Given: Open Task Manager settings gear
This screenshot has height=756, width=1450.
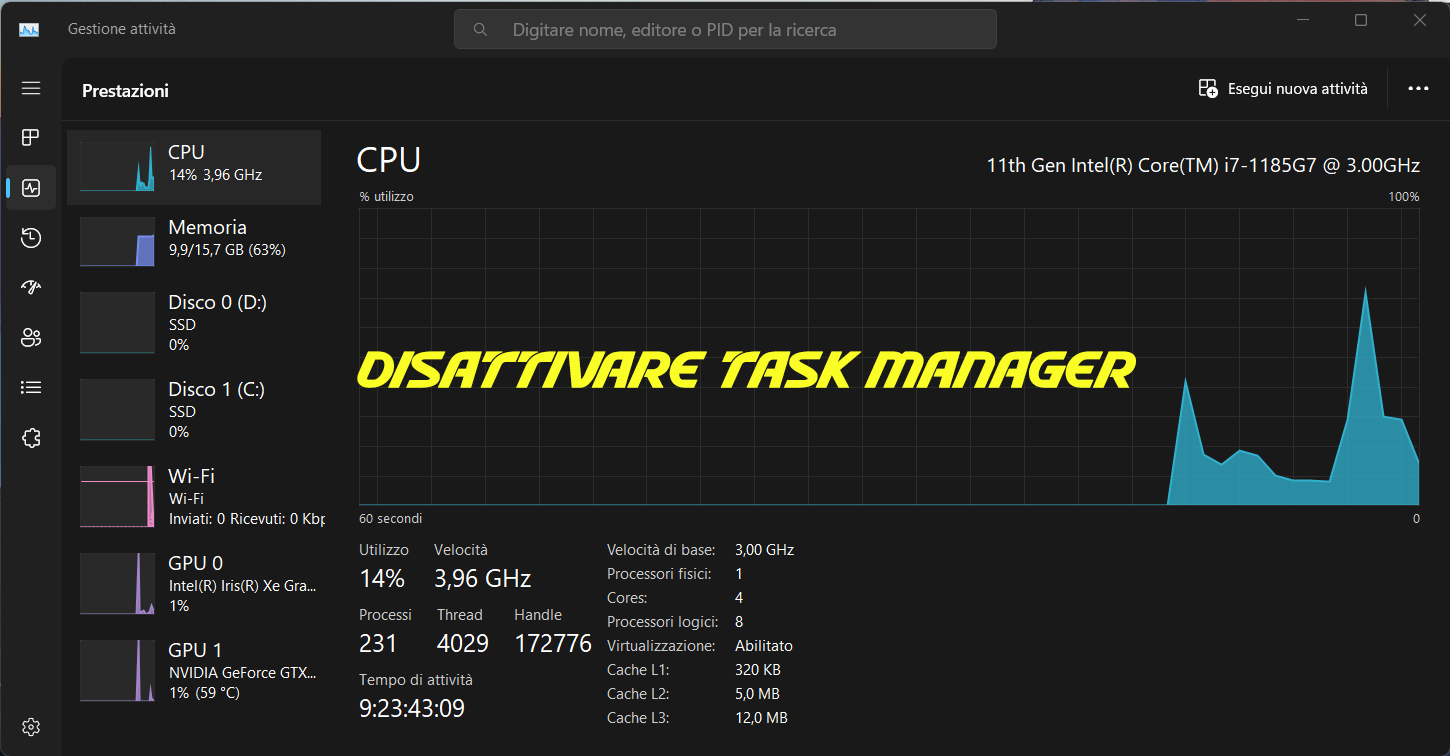Looking at the screenshot, I should click(x=30, y=727).
